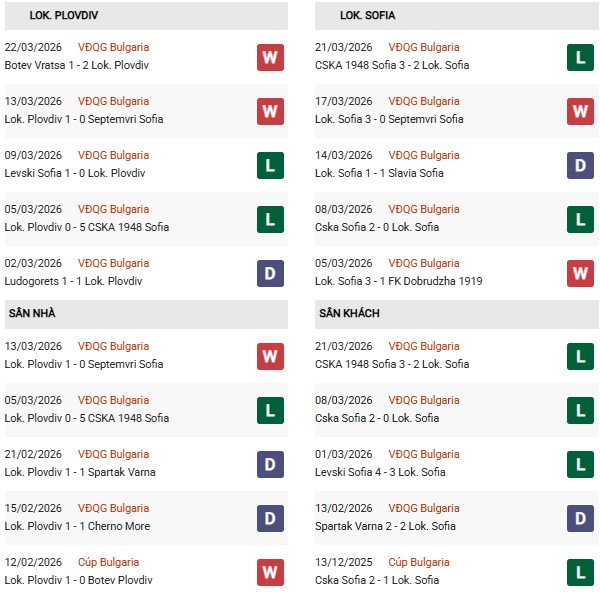Image resolution: width=600 pixels, height=592 pixels.
Task: Select the LOK. SOFIA section header
Action: (x=367, y=15)
